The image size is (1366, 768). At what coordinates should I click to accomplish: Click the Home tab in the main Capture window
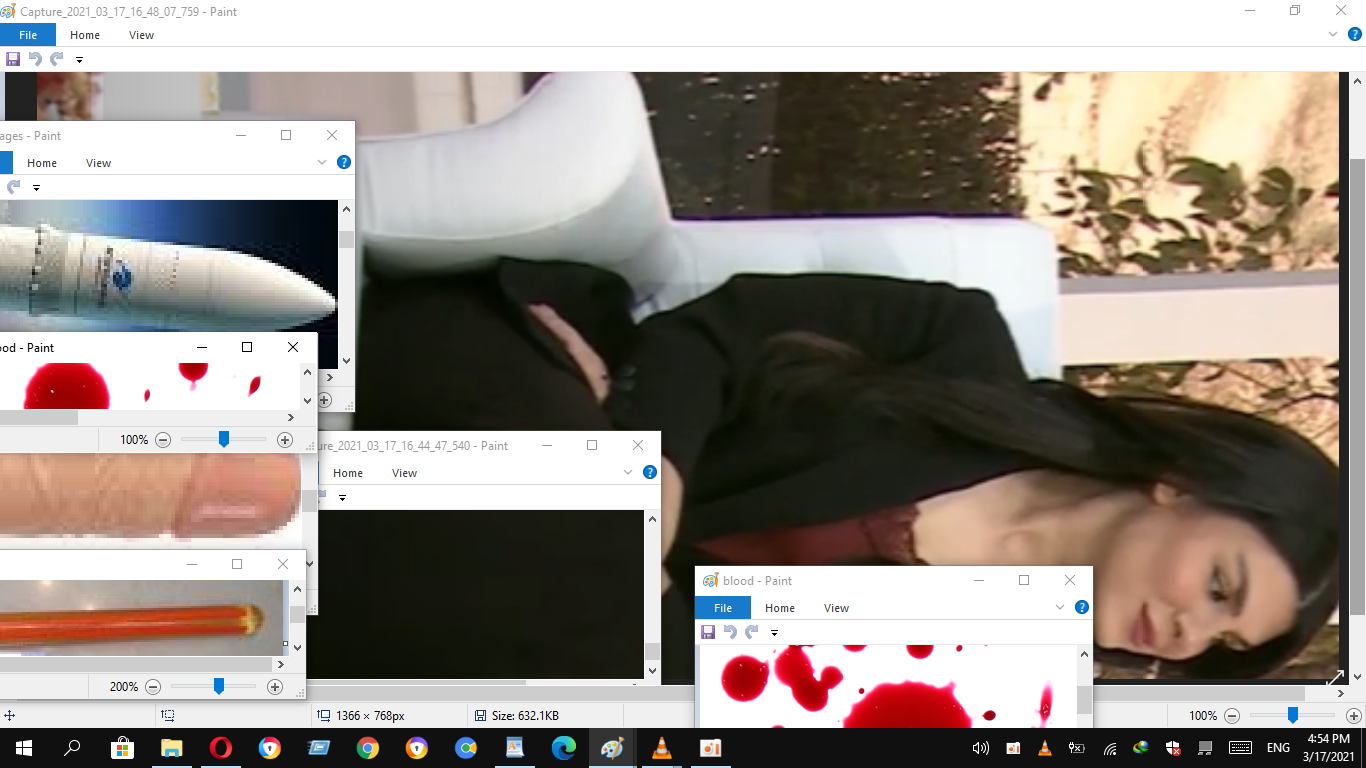(85, 35)
